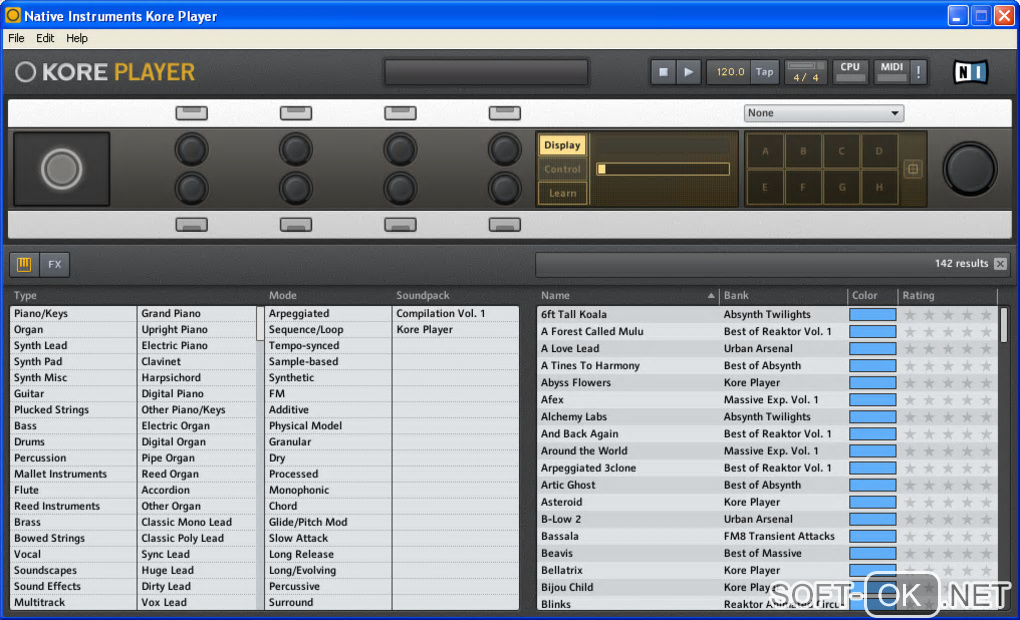The image size is (1020, 620).
Task: Click the second upper controller button
Action: click(296, 113)
